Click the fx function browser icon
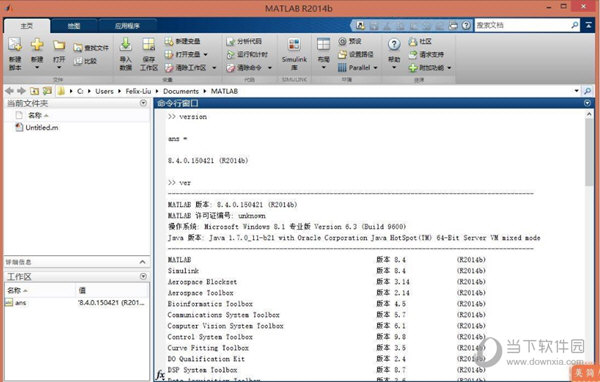The height and width of the screenshot is (382, 600). [161, 374]
